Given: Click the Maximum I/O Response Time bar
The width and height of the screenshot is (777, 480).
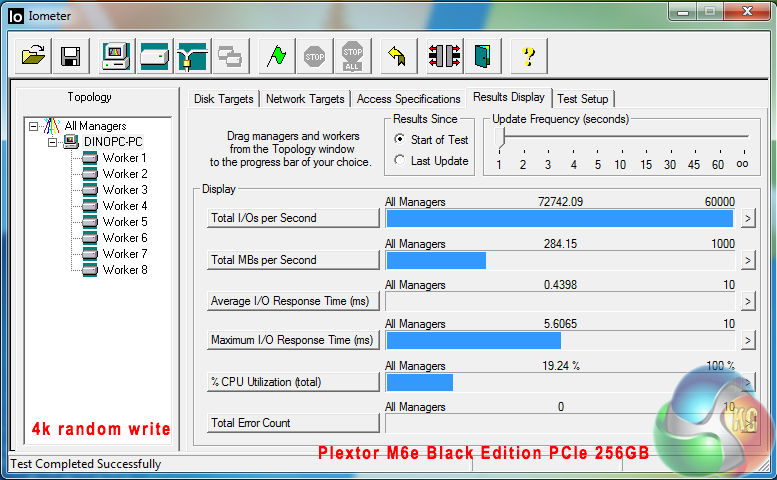Looking at the screenshot, I should [x=560, y=340].
